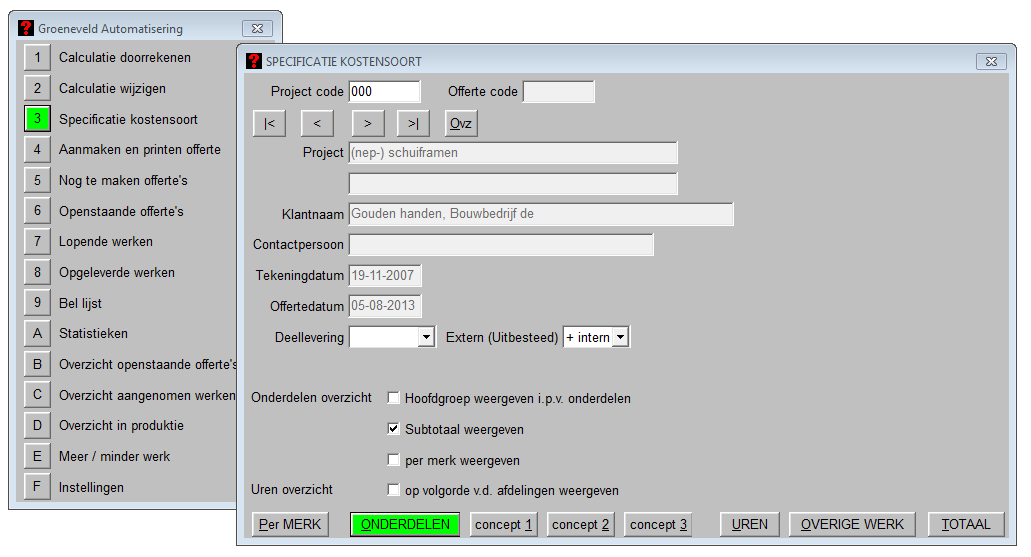
Task: Click into the Project code input field
Action: 384,92
